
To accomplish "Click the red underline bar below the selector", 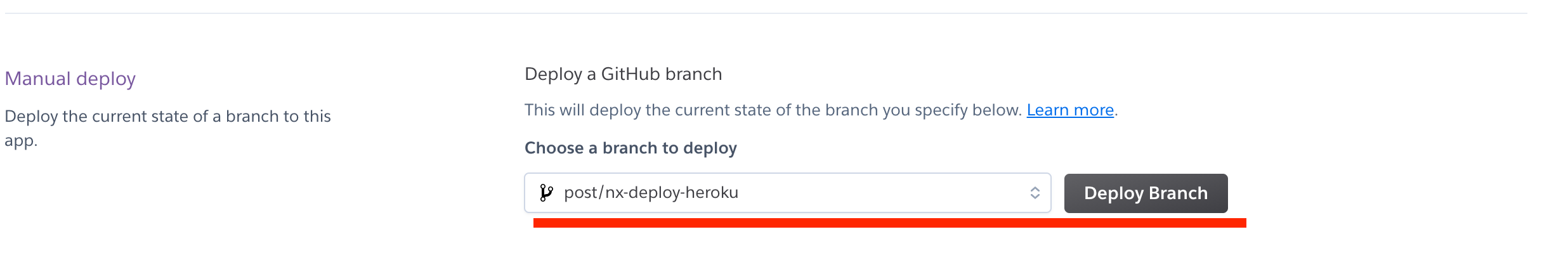I will coord(890,223).
